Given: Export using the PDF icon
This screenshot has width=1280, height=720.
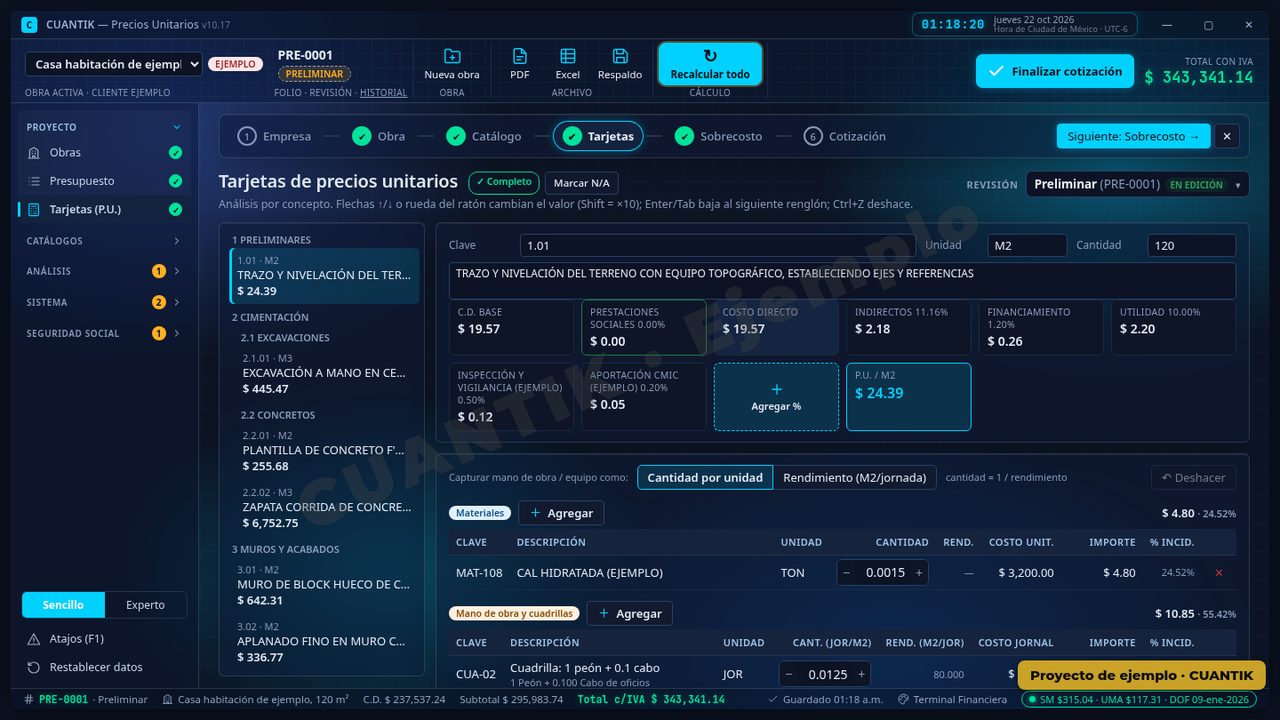Looking at the screenshot, I should coord(520,64).
